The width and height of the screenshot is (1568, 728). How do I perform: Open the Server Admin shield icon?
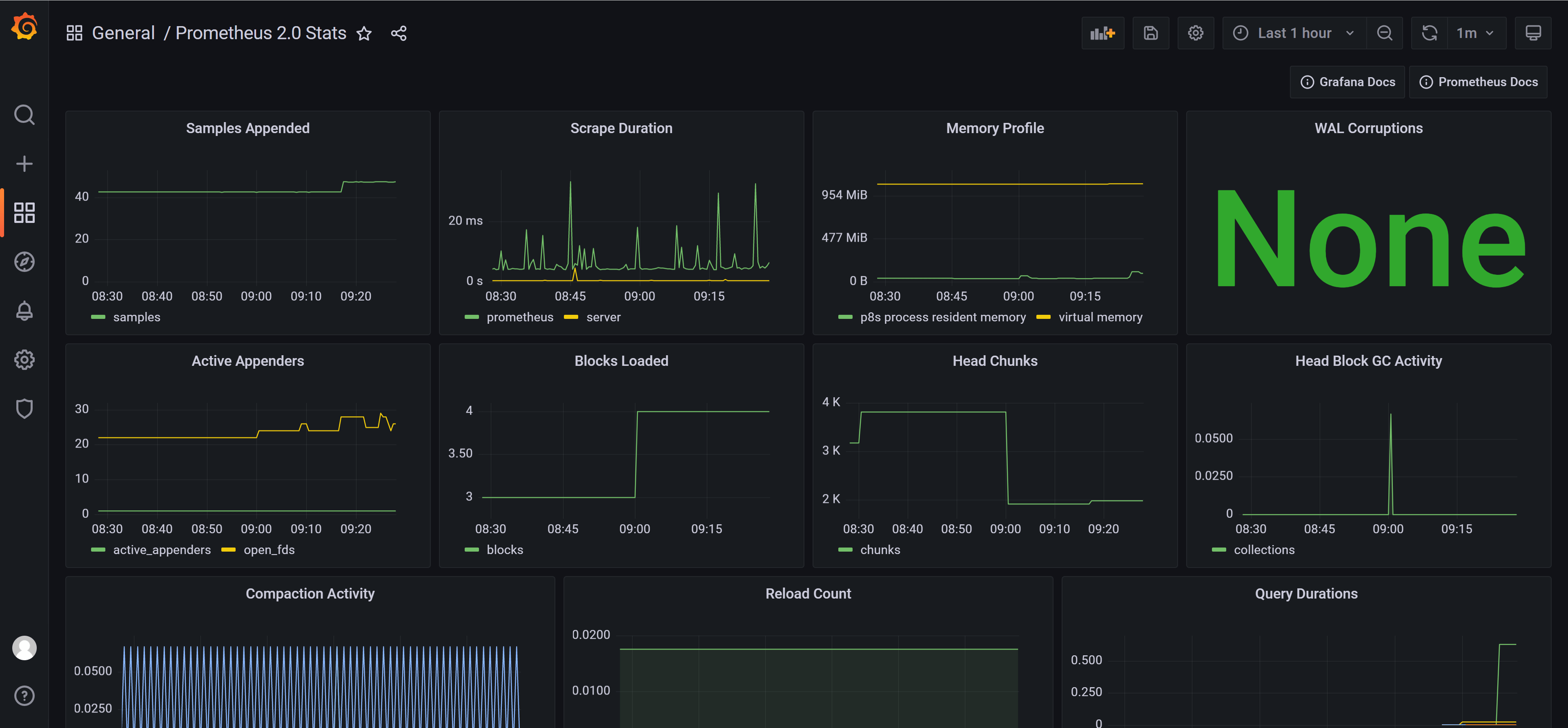pos(24,408)
